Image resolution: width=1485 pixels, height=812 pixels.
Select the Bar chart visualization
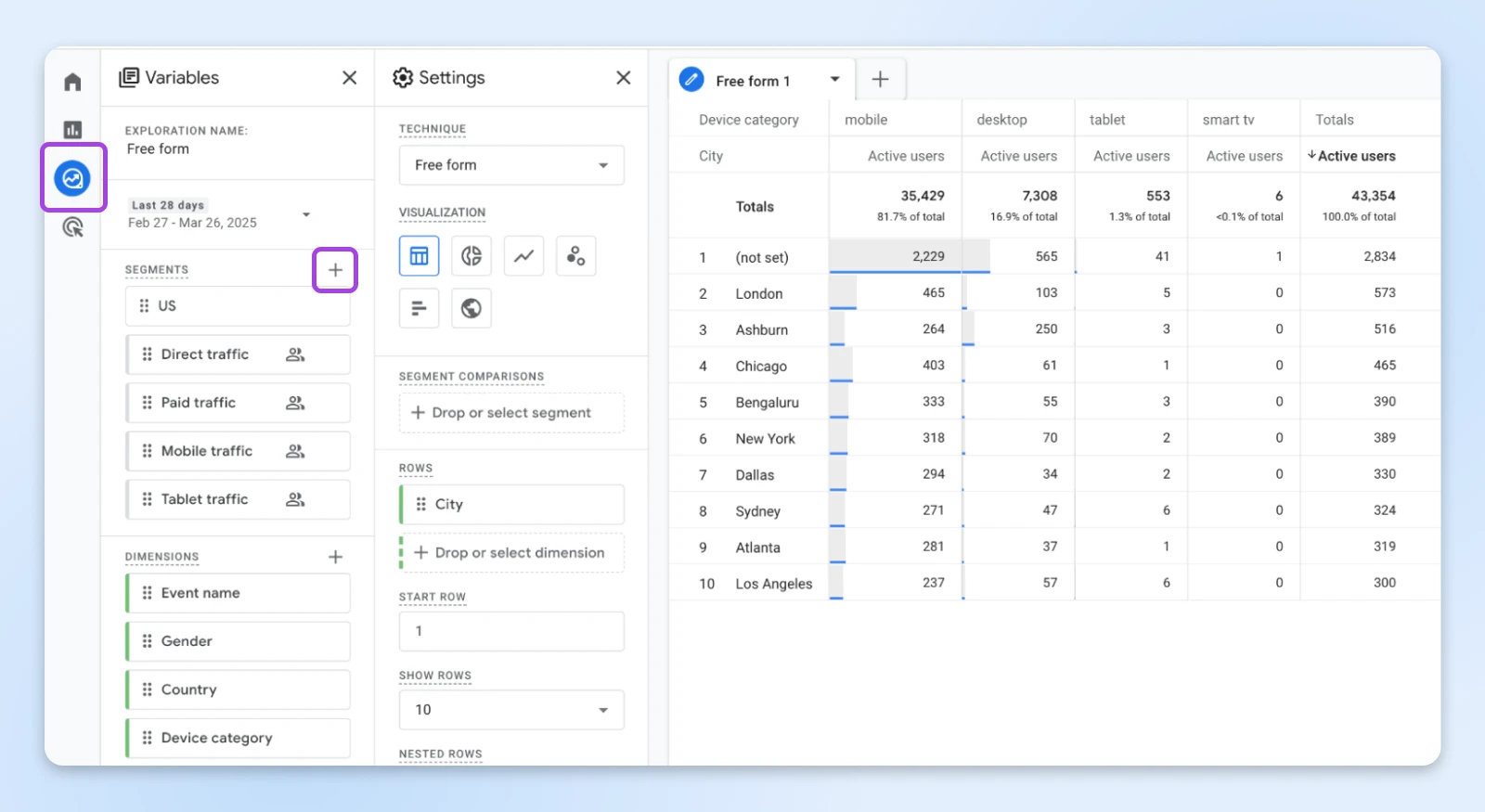pos(419,308)
